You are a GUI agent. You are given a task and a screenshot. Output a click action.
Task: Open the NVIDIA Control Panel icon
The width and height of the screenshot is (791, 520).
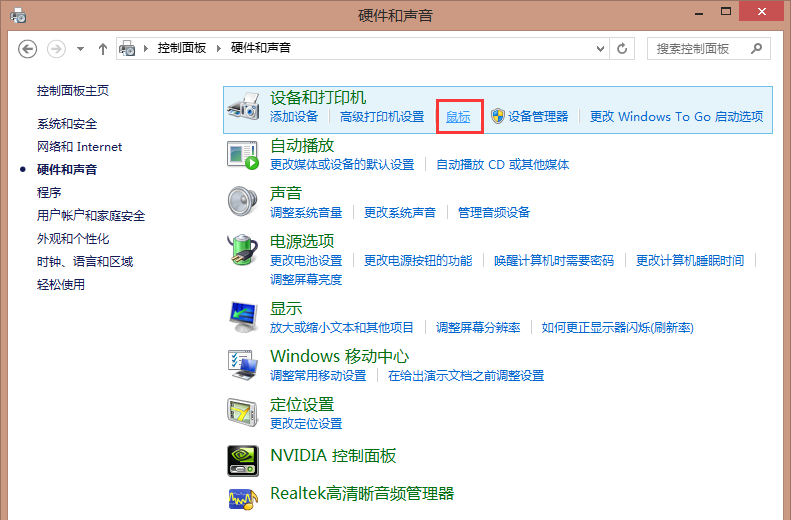(x=244, y=457)
